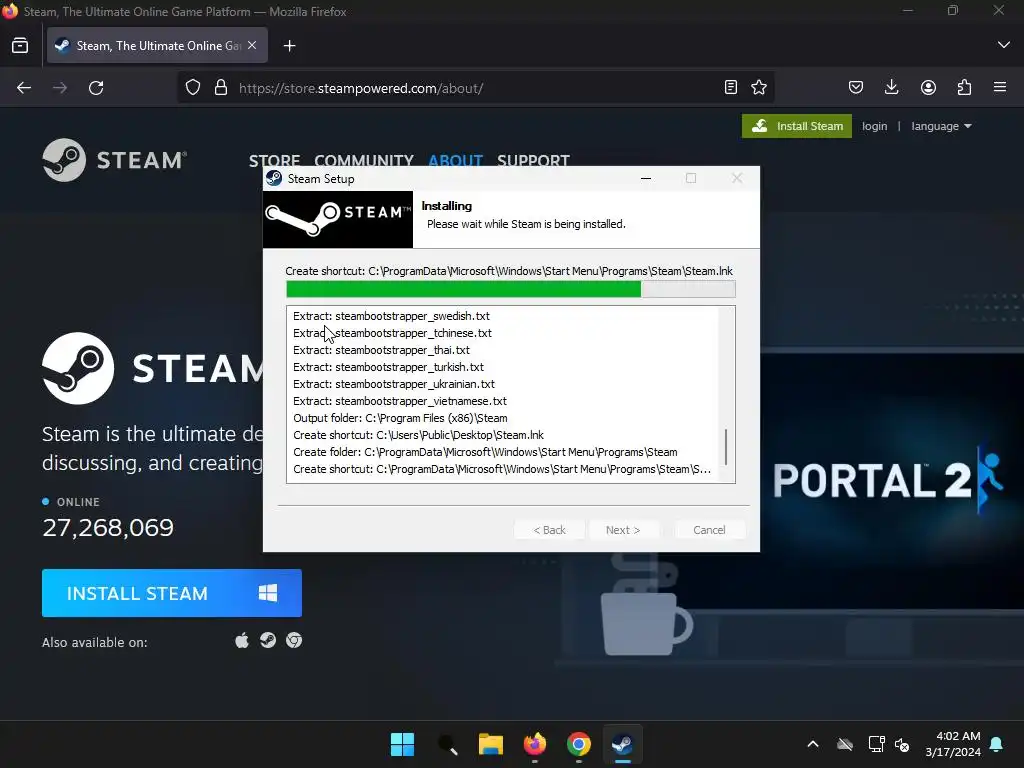Screen dimensions: 1024x768
Task: Open the STORE menu item
Action: [x=274, y=160]
